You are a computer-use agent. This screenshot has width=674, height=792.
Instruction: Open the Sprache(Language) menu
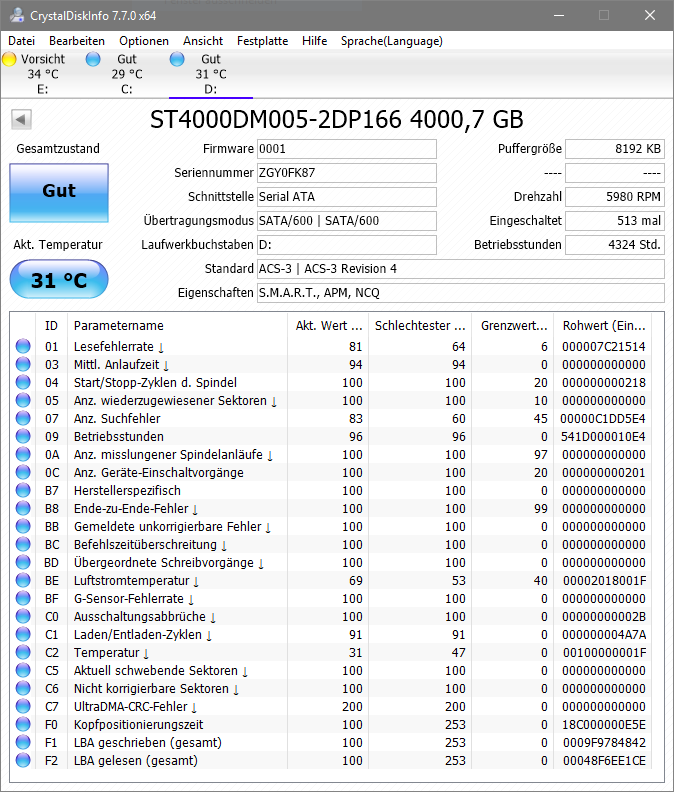392,41
